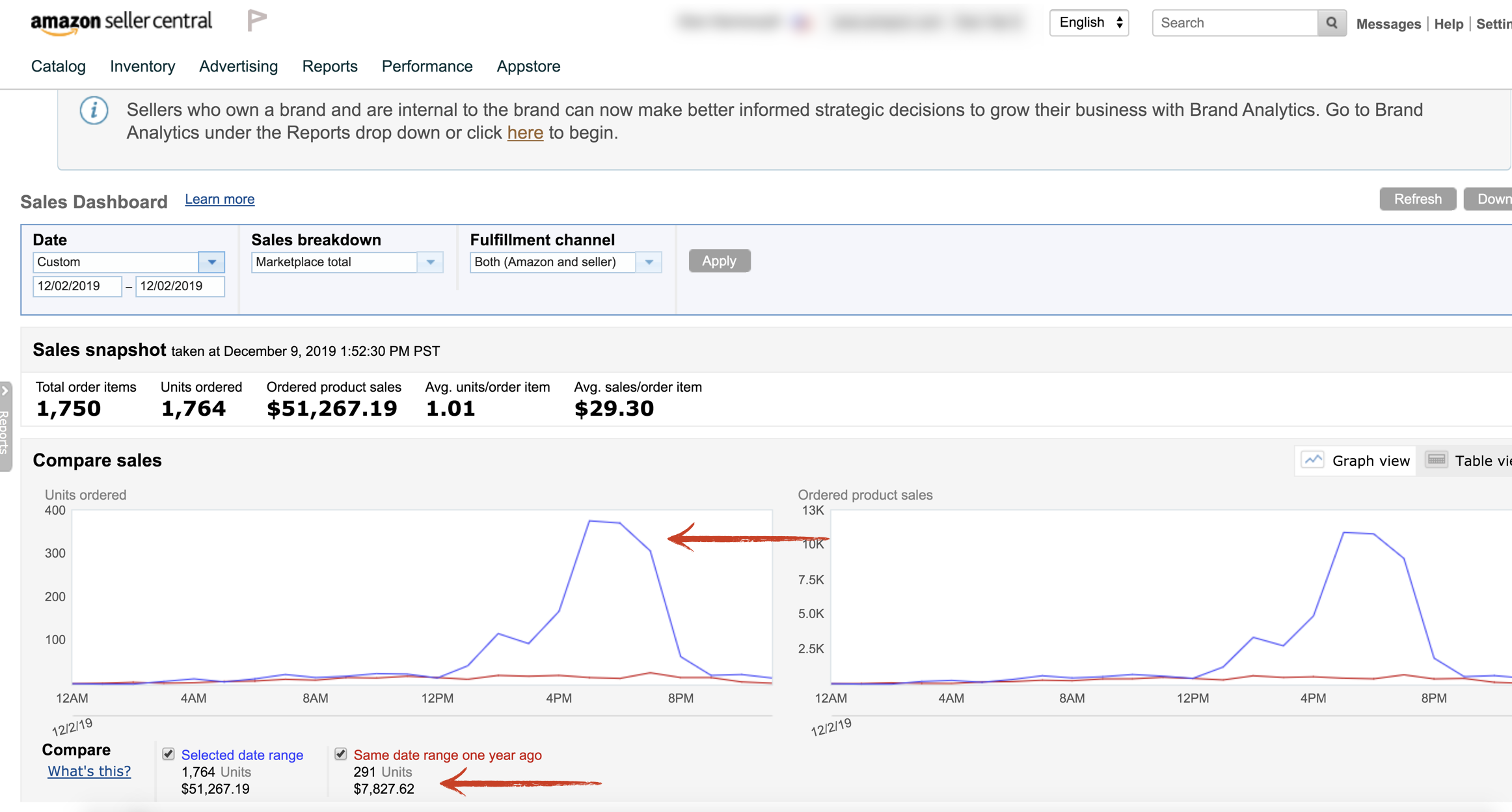Click Same date range one year ago label
1512x812 pixels.
[448, 755]
